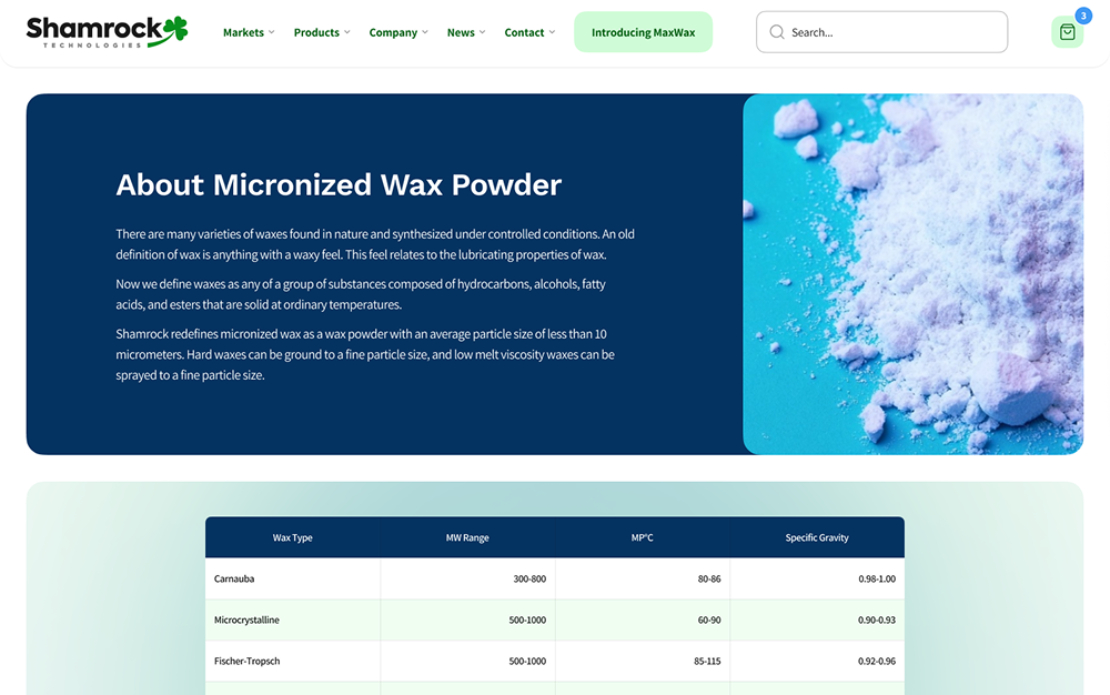The width and height of the screenshot is (1110, 695).
Task: Open the Company dropdown chevron
Action: (425, 32)
